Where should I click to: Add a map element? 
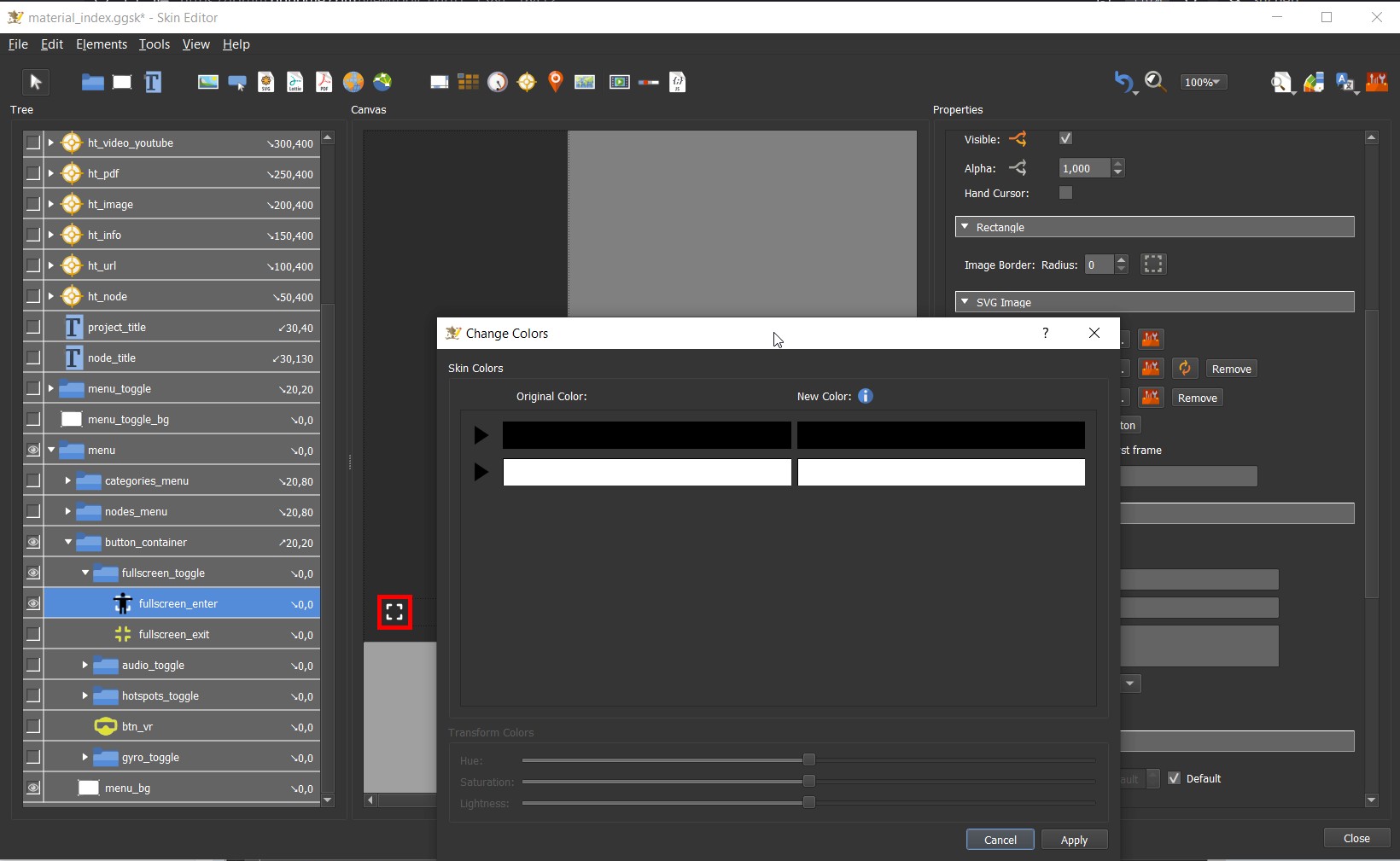[585, 82]
